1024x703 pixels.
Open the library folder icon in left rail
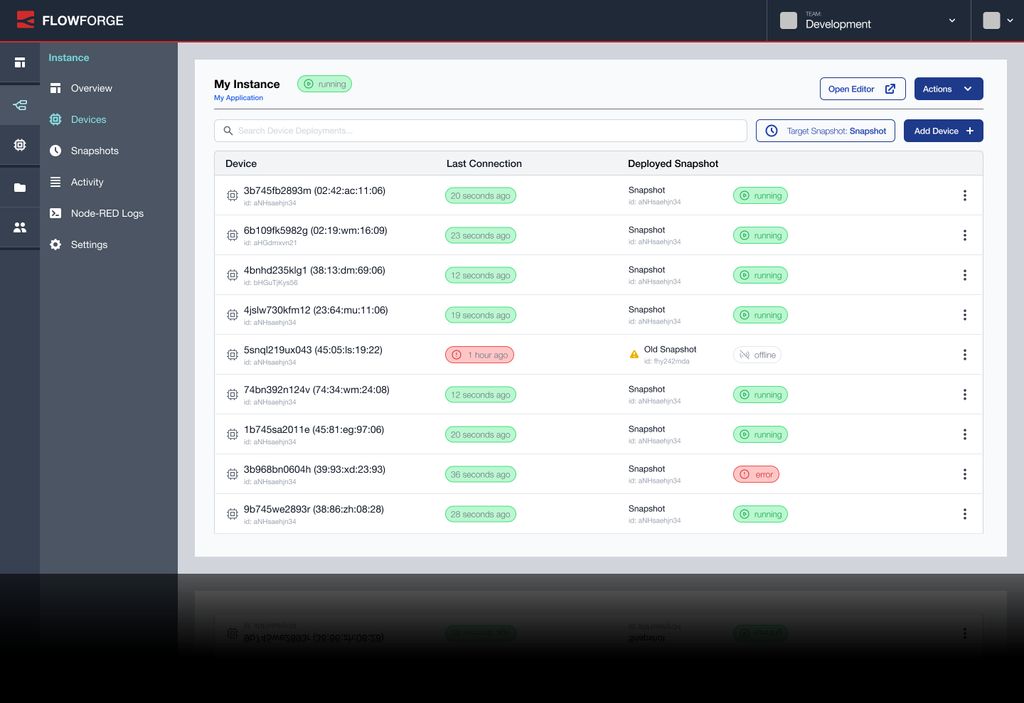point(20,187)
